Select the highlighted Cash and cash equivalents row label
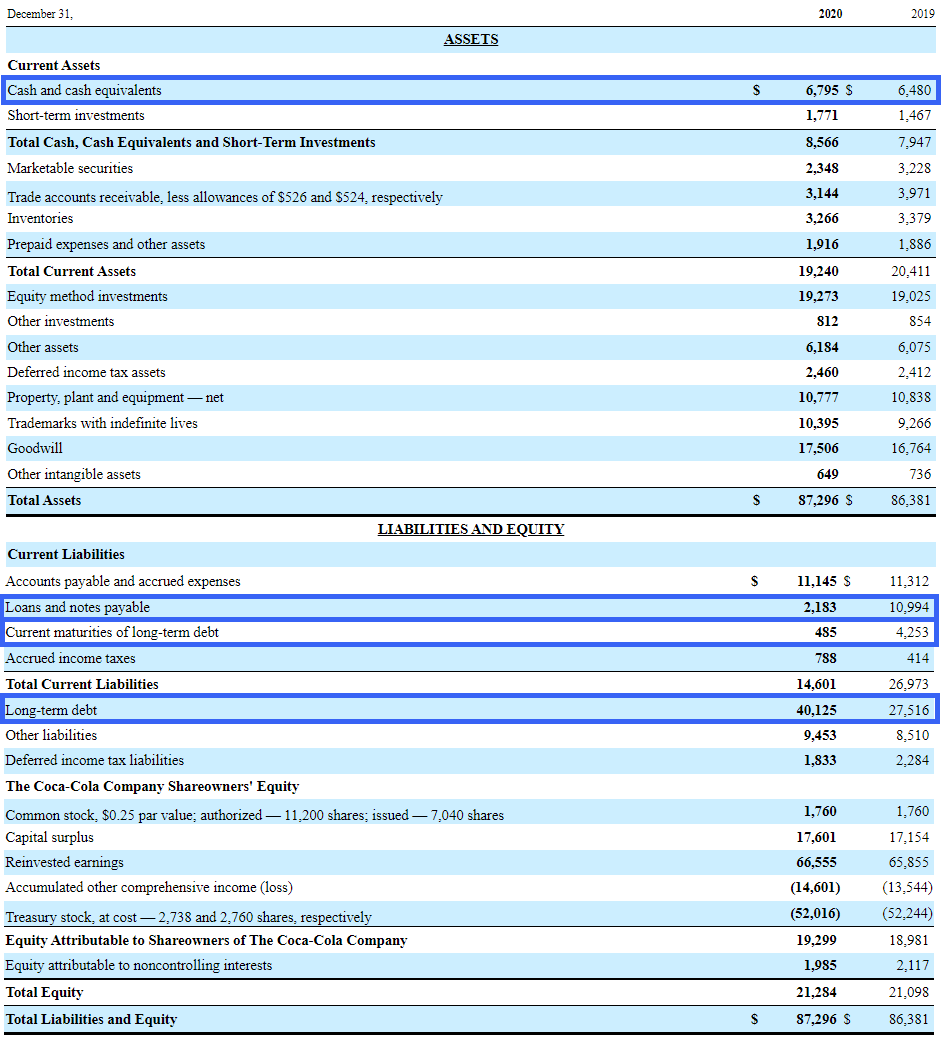The image size is (941, 1041). [84, 90]
